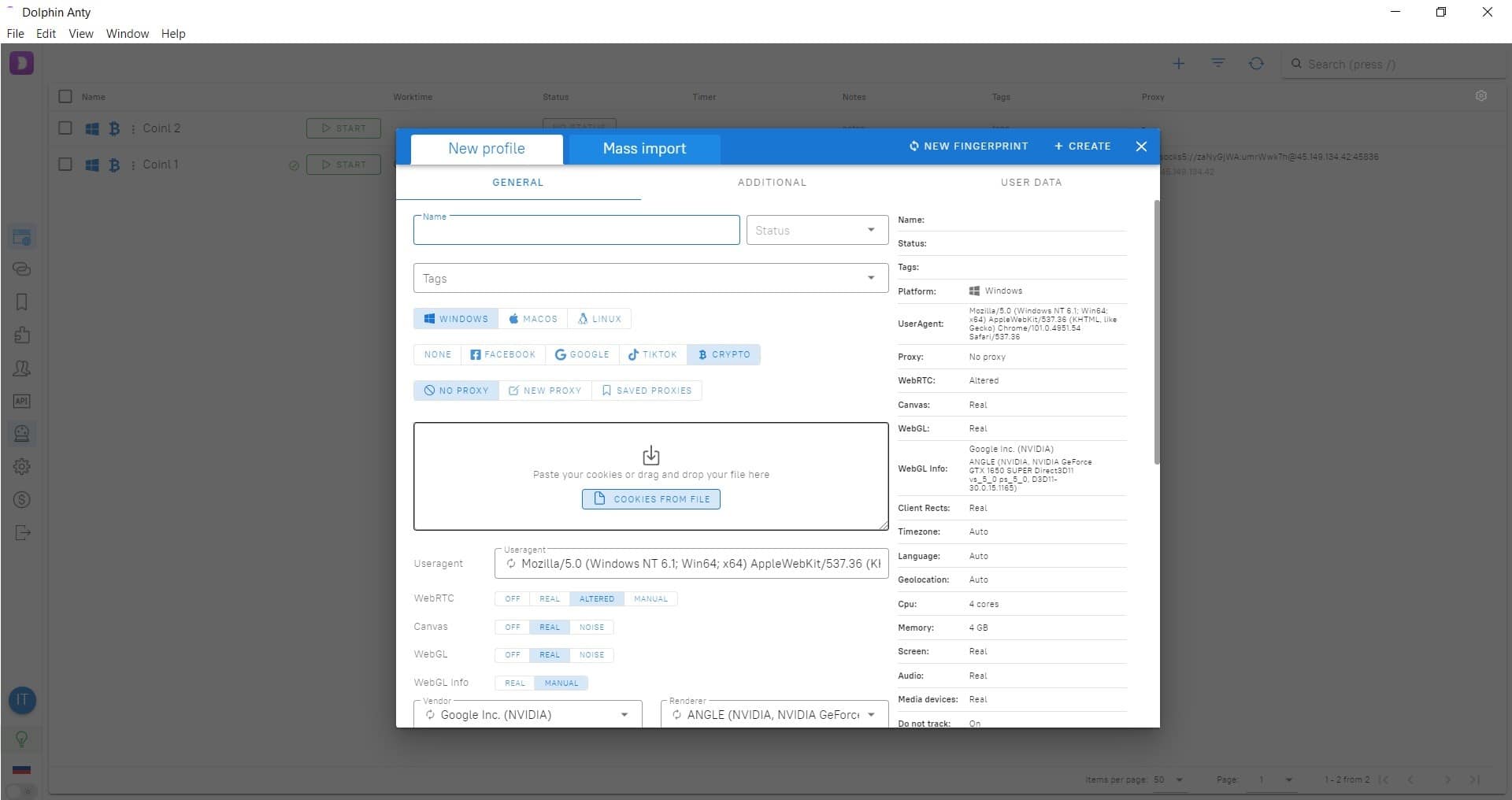
Task: Open the bookmarks sidebar icon
Action: coord(22,302)
